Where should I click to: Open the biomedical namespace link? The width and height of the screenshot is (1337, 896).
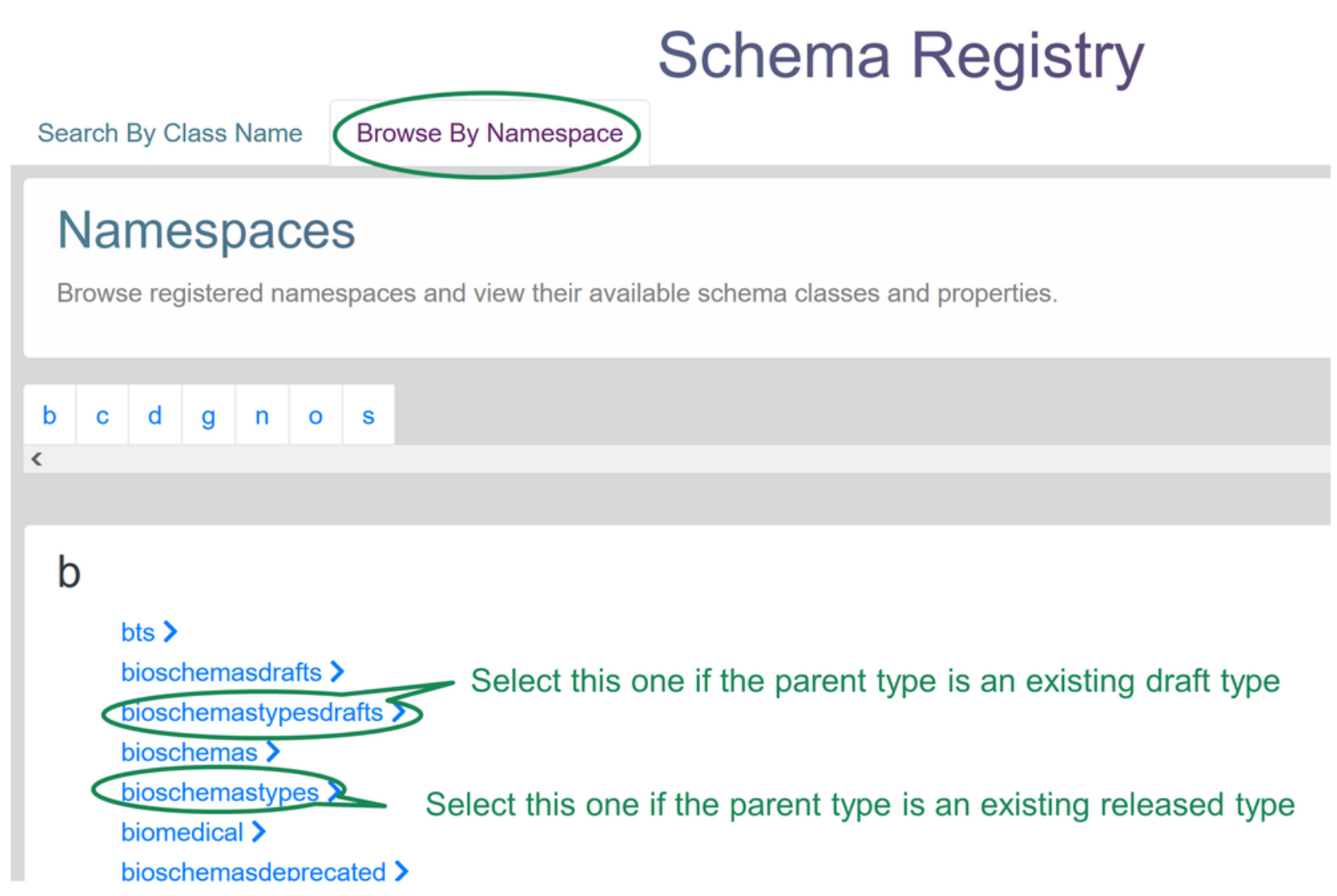pyautogui.click(x=182, y=832)
